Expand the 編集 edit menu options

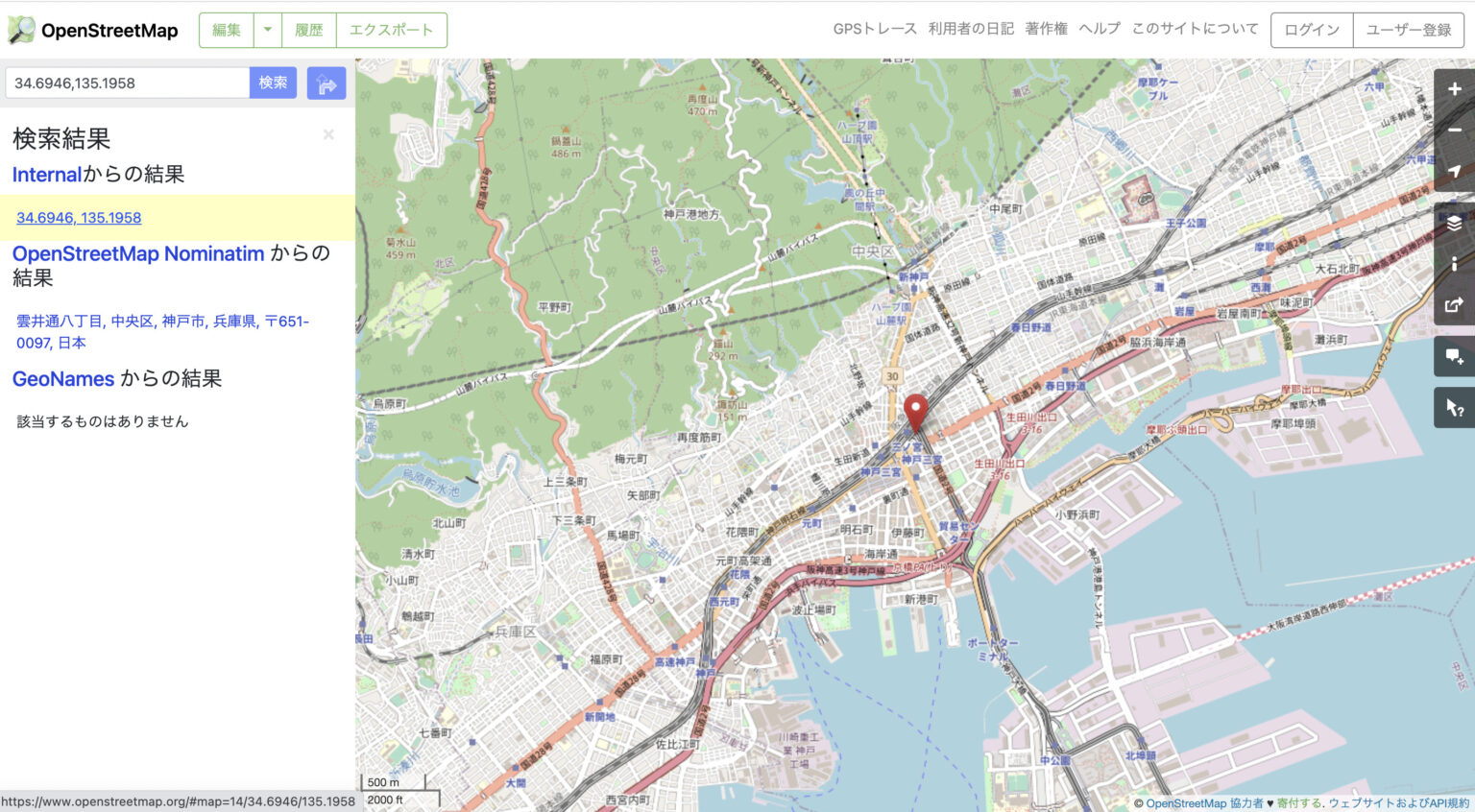tap(226, 30)
